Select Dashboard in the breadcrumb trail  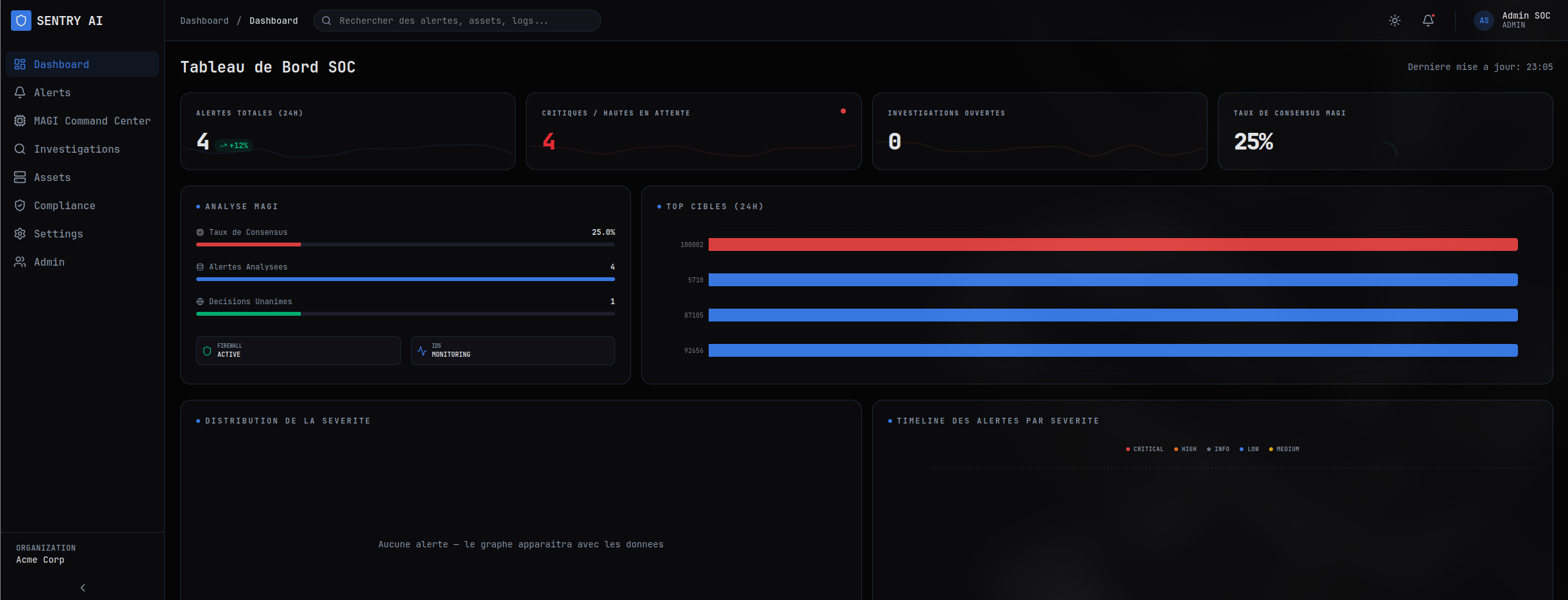204,20
